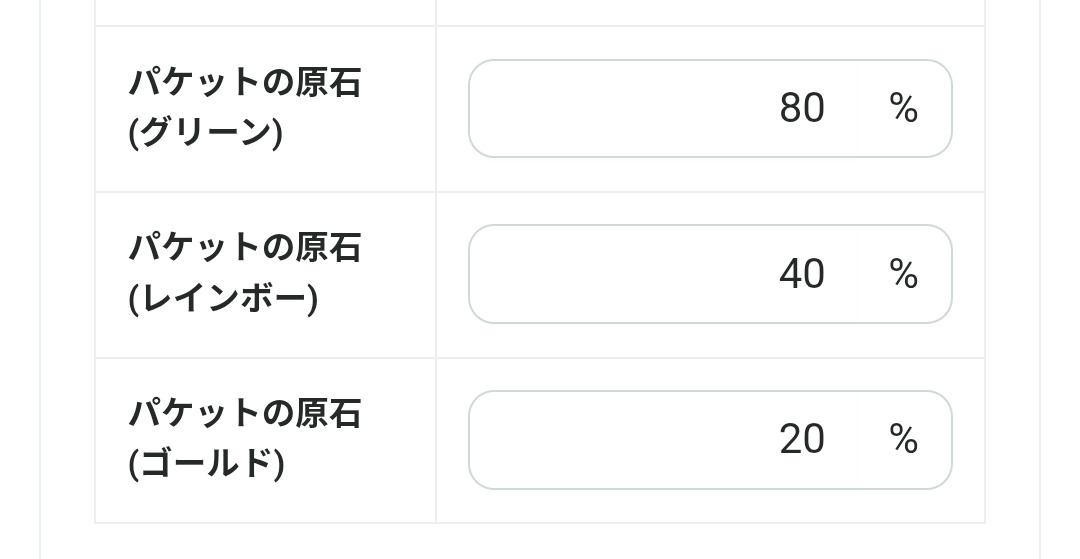Click パケットの原石 heading above (ゴールド)
Image resolution: width=1080 pixels, height=559 pixels.
[x=245, y=413]
